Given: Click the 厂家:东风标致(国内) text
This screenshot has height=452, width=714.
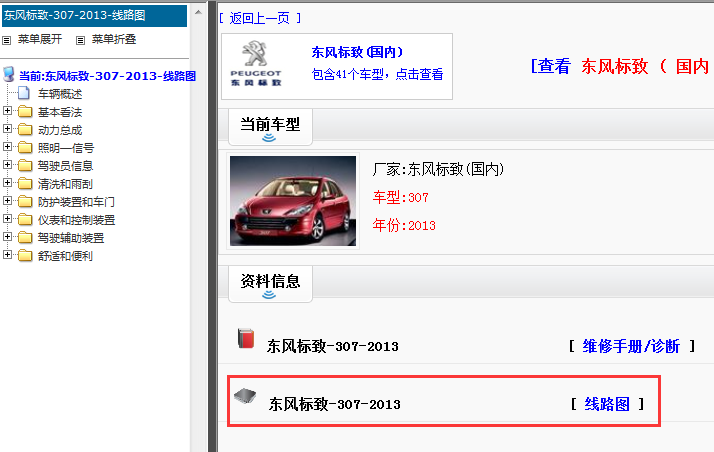Looking at the screenshot, I should 438,170.
